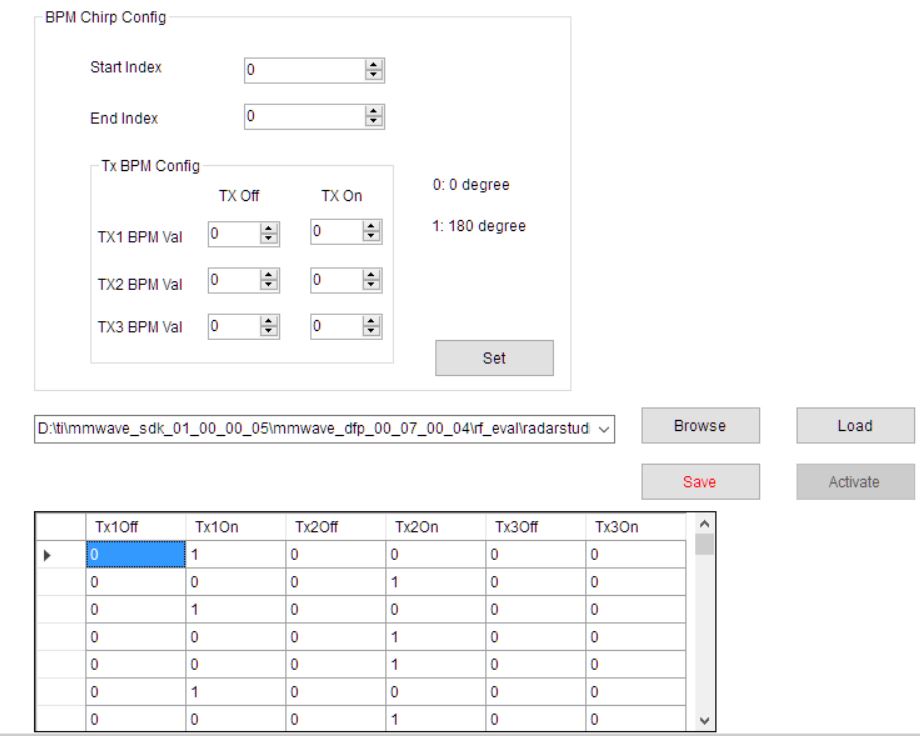Increase End Index with its up arrow
This screenshot has width=920, height=736.
pyautogui.click(x=373, y=111)
